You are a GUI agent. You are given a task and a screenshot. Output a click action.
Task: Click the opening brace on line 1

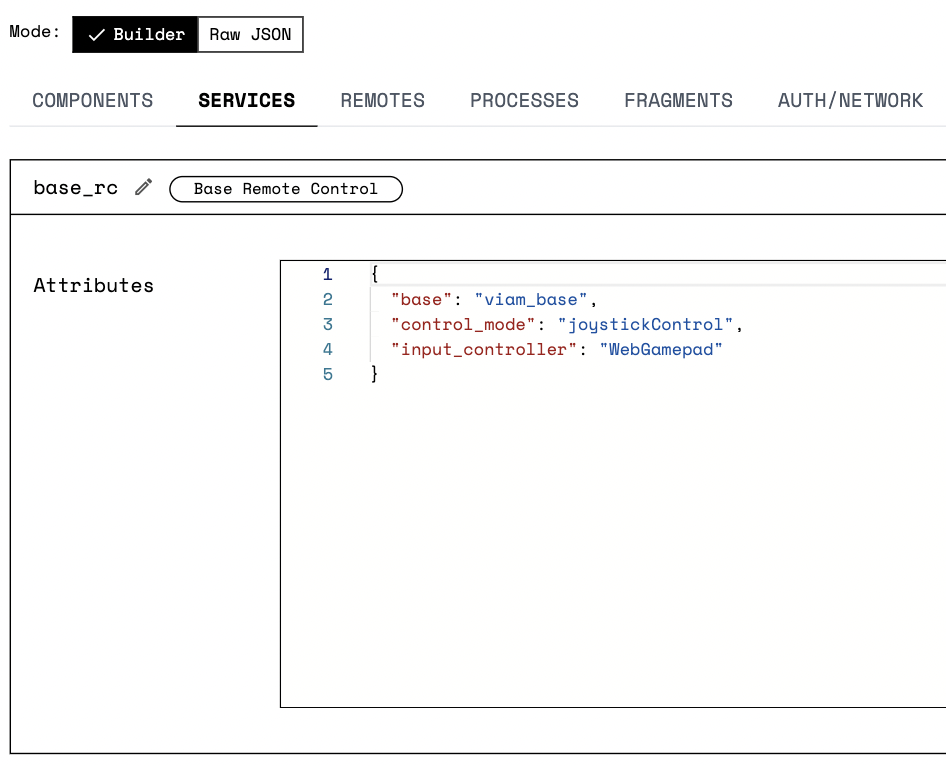click(x=375, y=273)
